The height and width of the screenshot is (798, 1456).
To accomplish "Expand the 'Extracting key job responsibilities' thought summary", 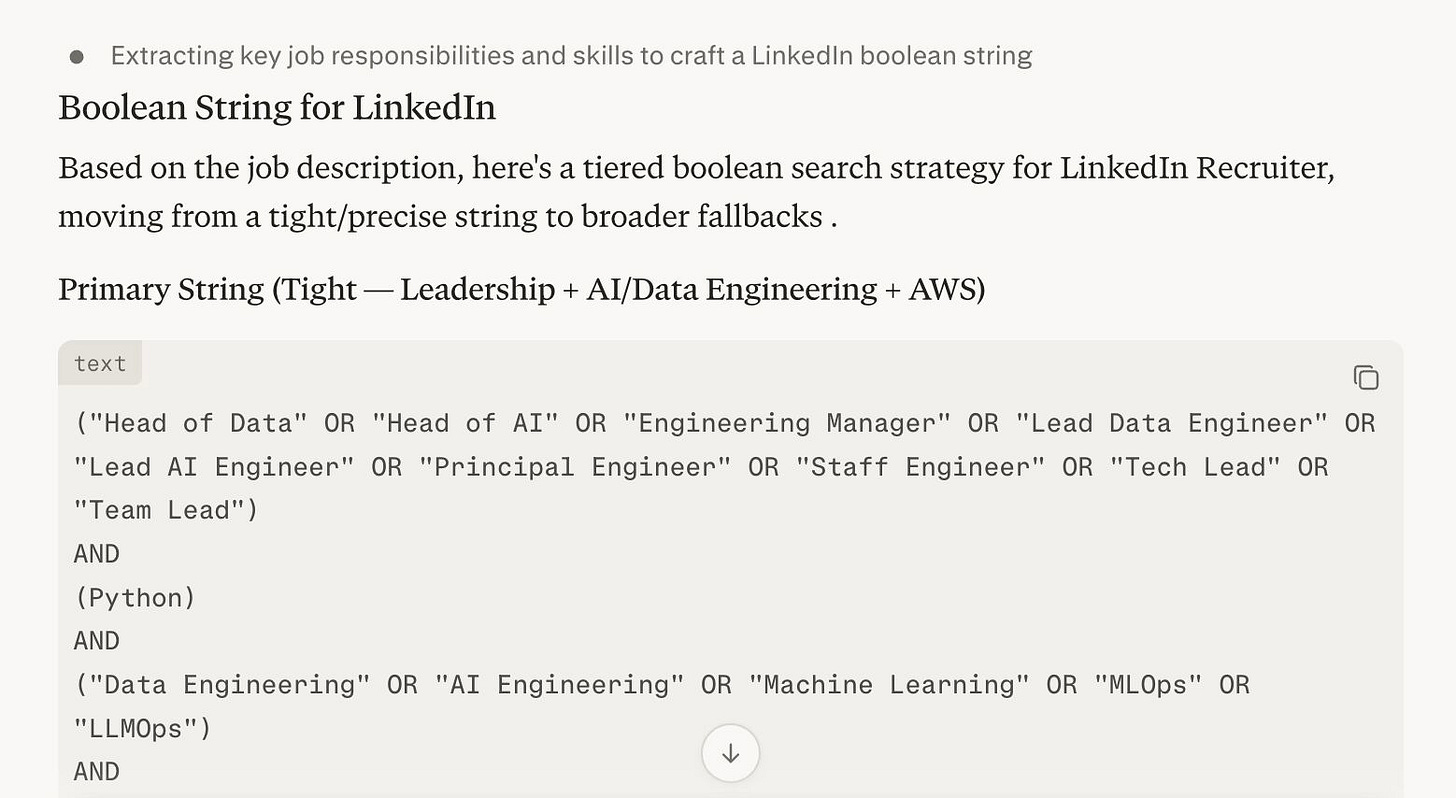I will click(x=571, y=56).
